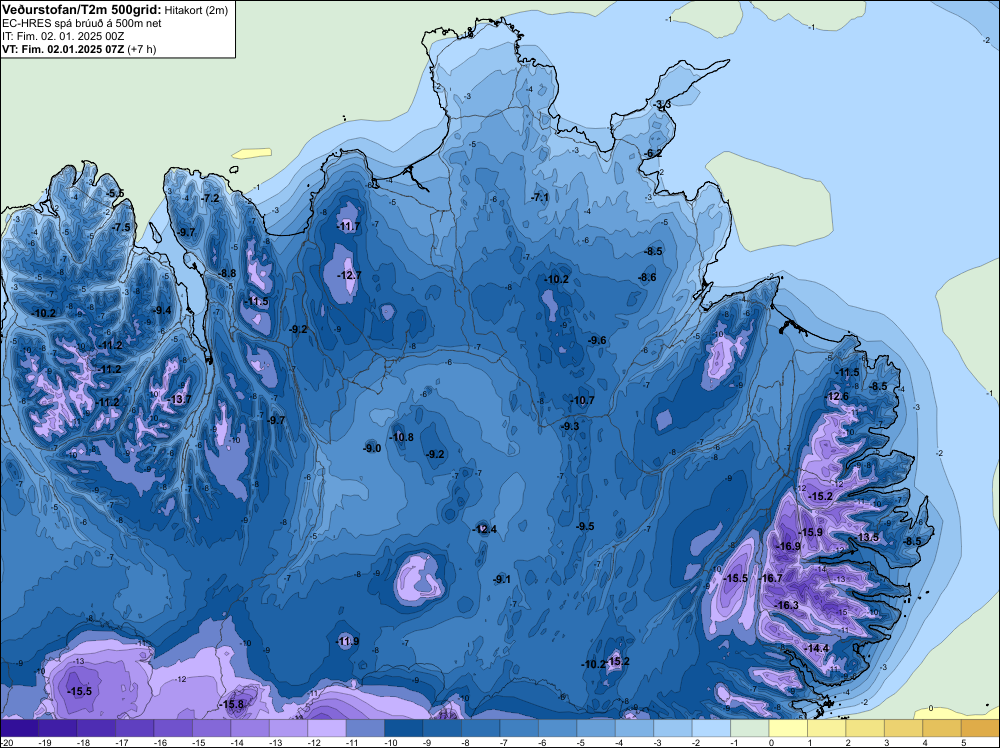Click the pale green legend swatch marked -1
The width and height of the screenshot is (1000, 748).
coord(750,728)
